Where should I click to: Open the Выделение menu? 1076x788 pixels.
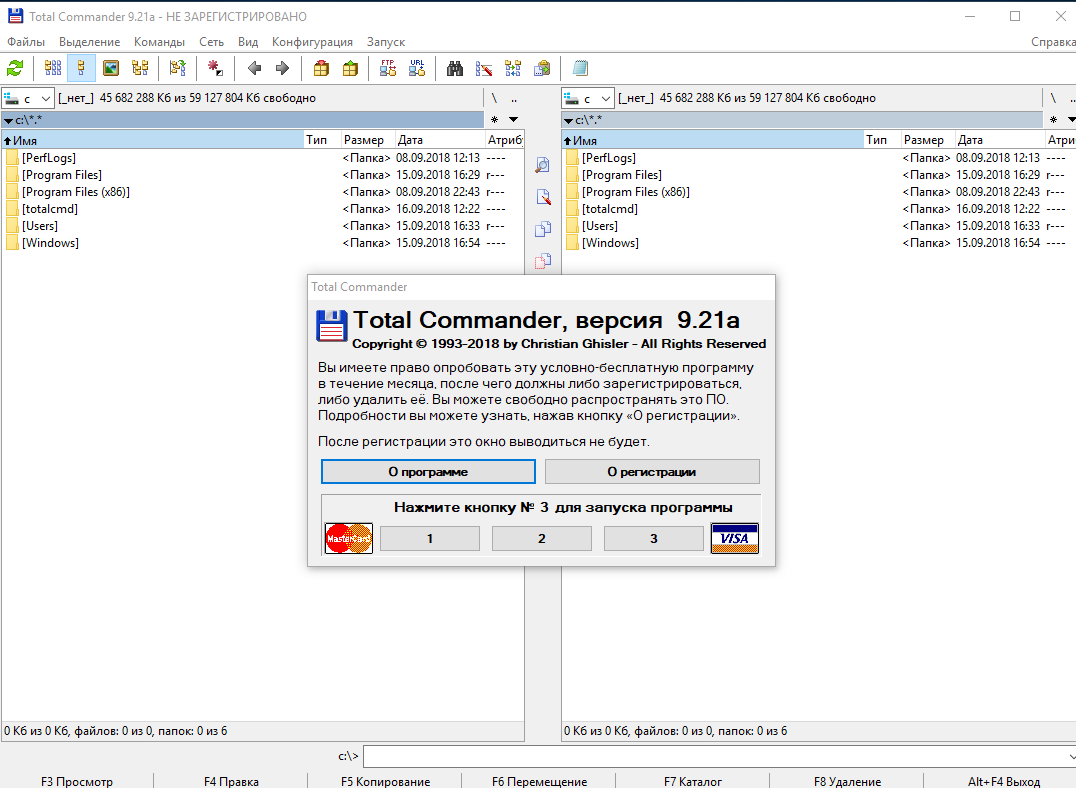pos(89,42)
